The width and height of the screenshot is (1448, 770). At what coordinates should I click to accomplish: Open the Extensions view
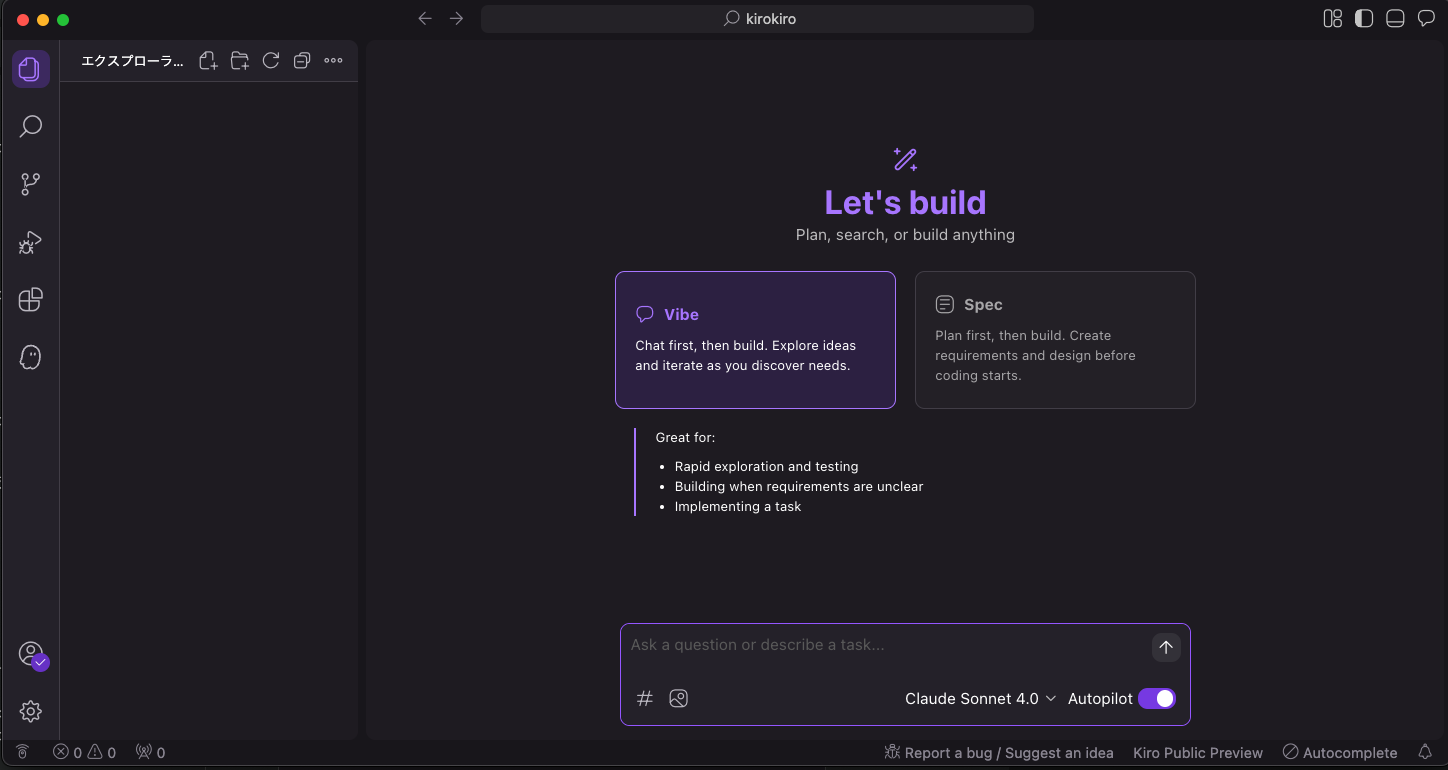click(30, 299)
